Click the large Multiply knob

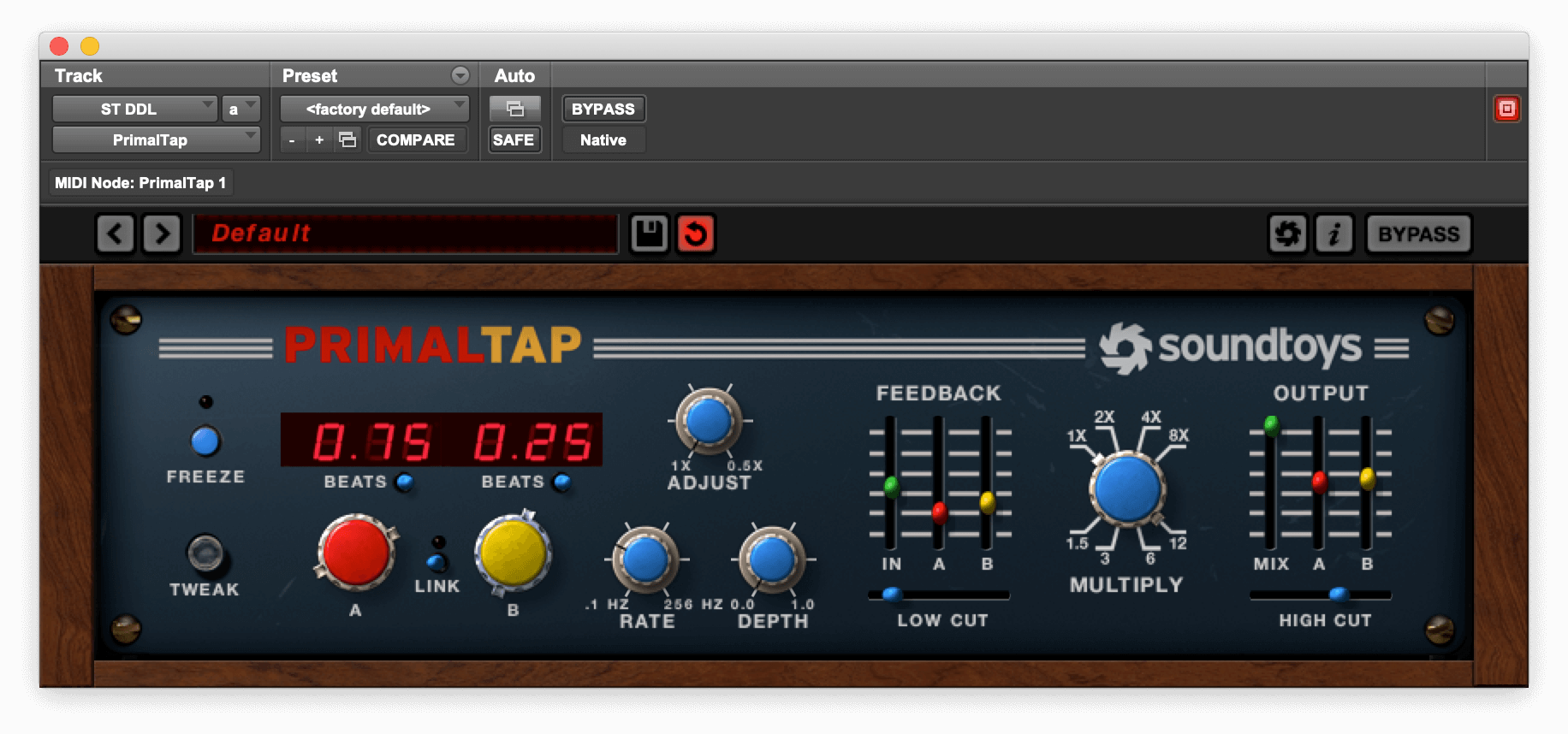point(1127,488)
